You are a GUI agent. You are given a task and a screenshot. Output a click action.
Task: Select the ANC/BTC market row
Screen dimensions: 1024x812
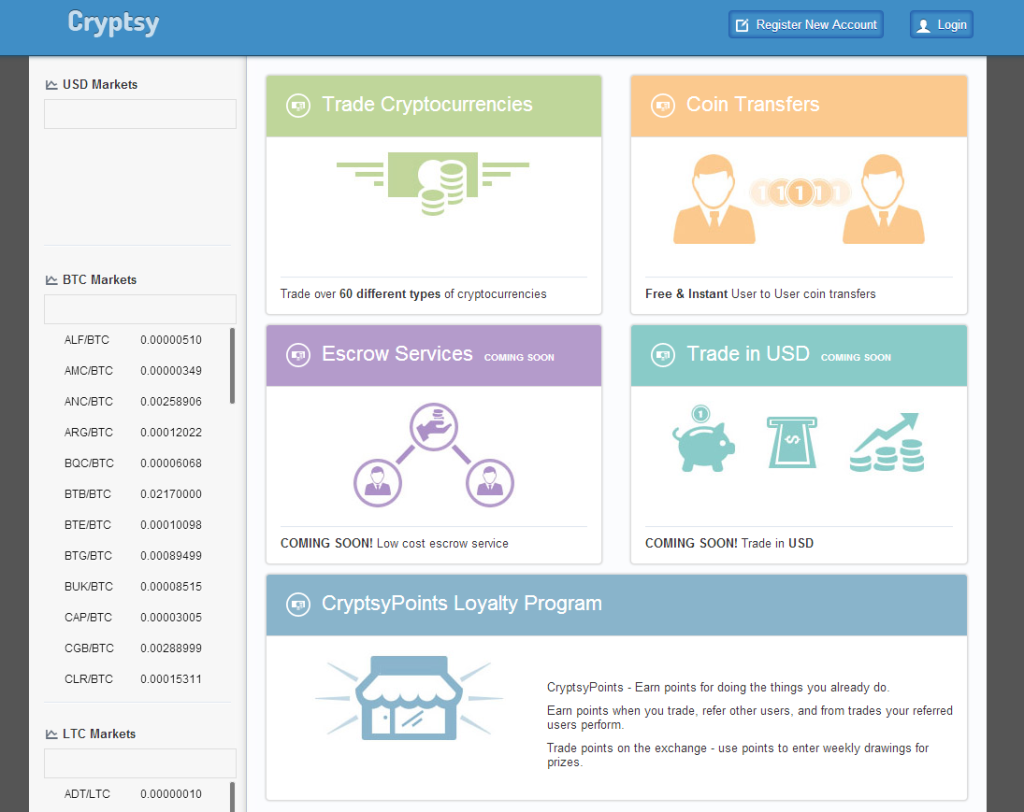coord(133,401)
